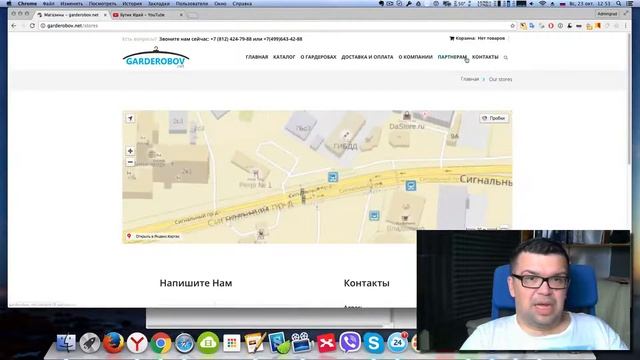Click the Контакты heading
This screenshot has width=640, height=360.
click(367, 283)
